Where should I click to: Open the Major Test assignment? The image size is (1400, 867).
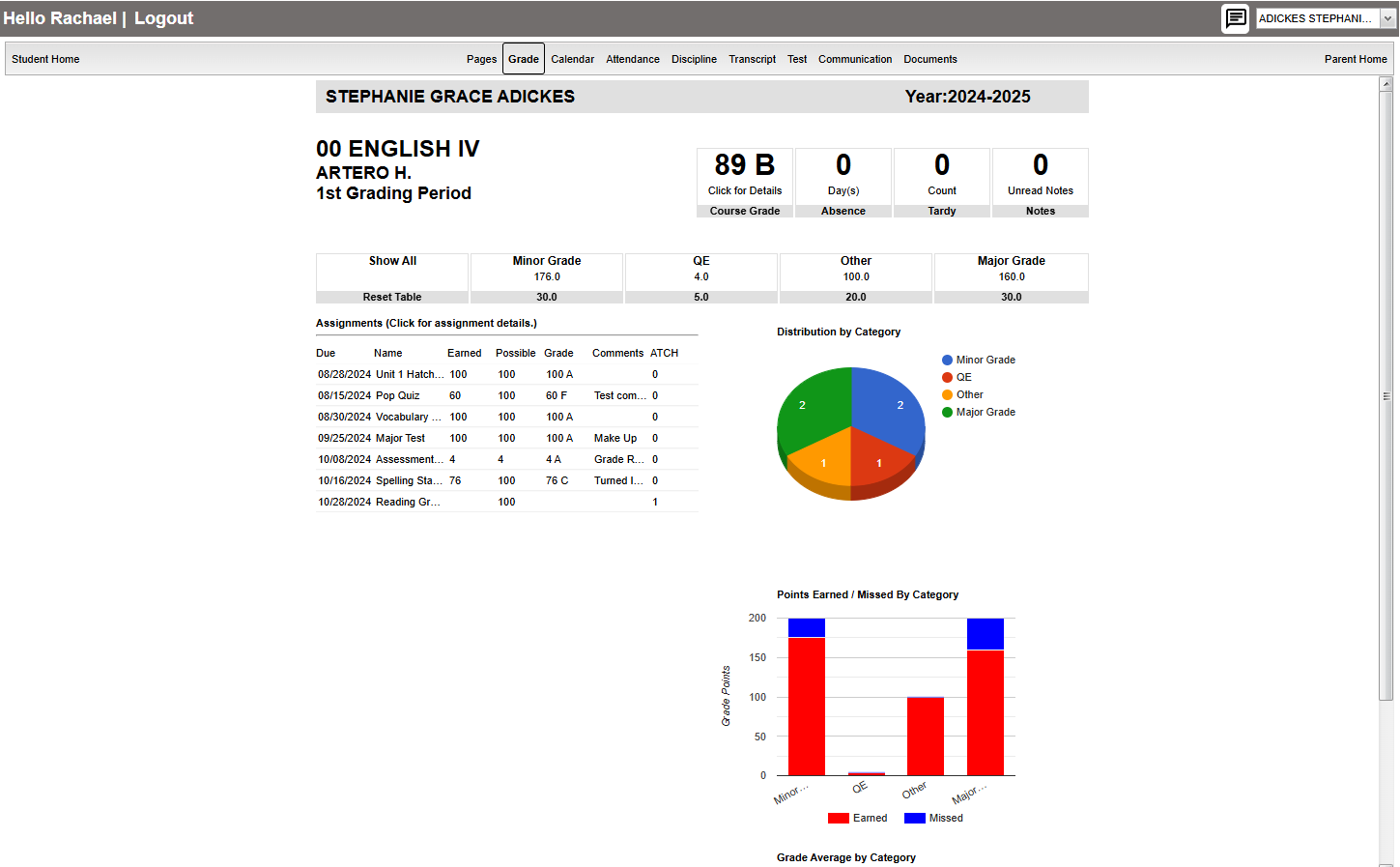506,438
